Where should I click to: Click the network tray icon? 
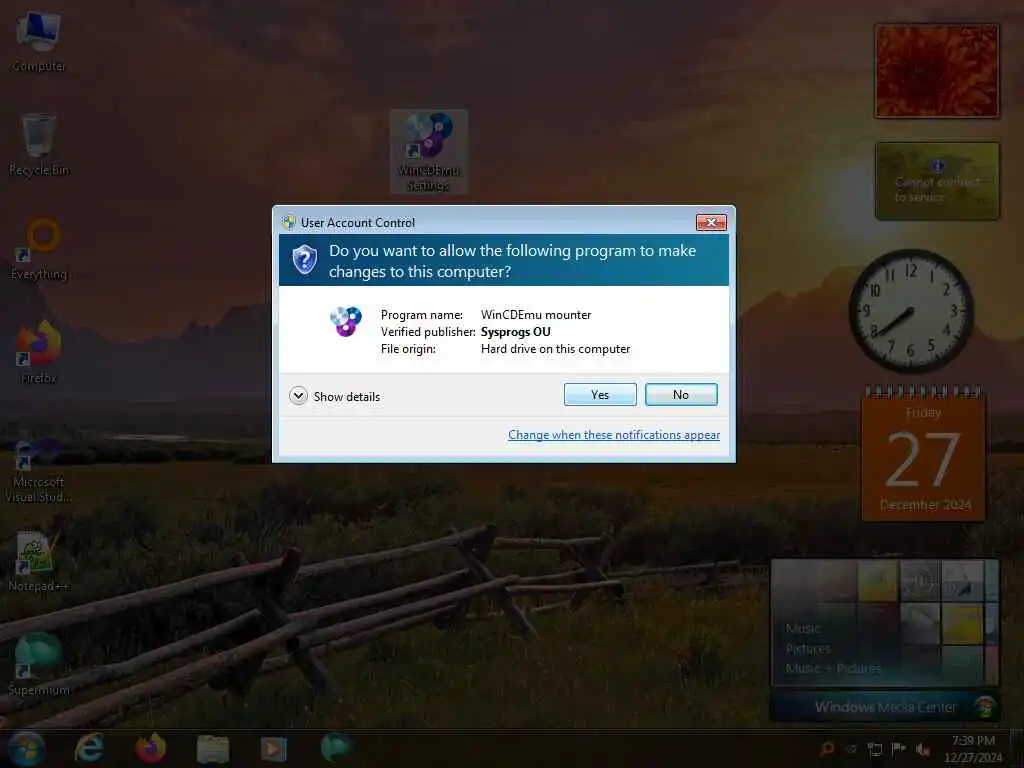pyautogui.click(x=874, y=749)
